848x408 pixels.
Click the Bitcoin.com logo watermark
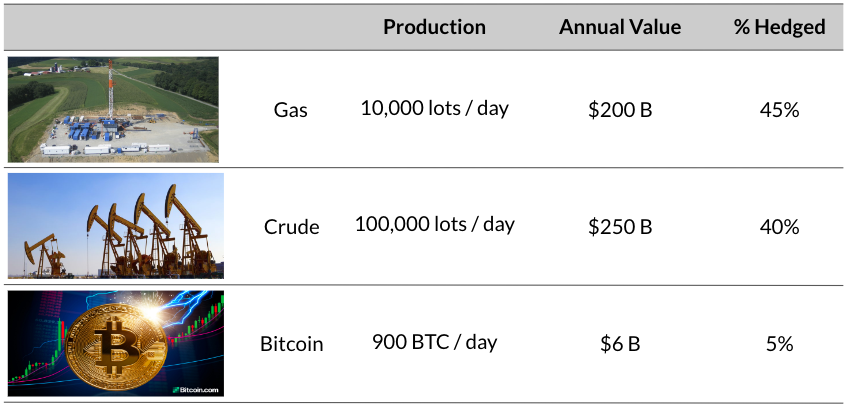click(195, 390)
